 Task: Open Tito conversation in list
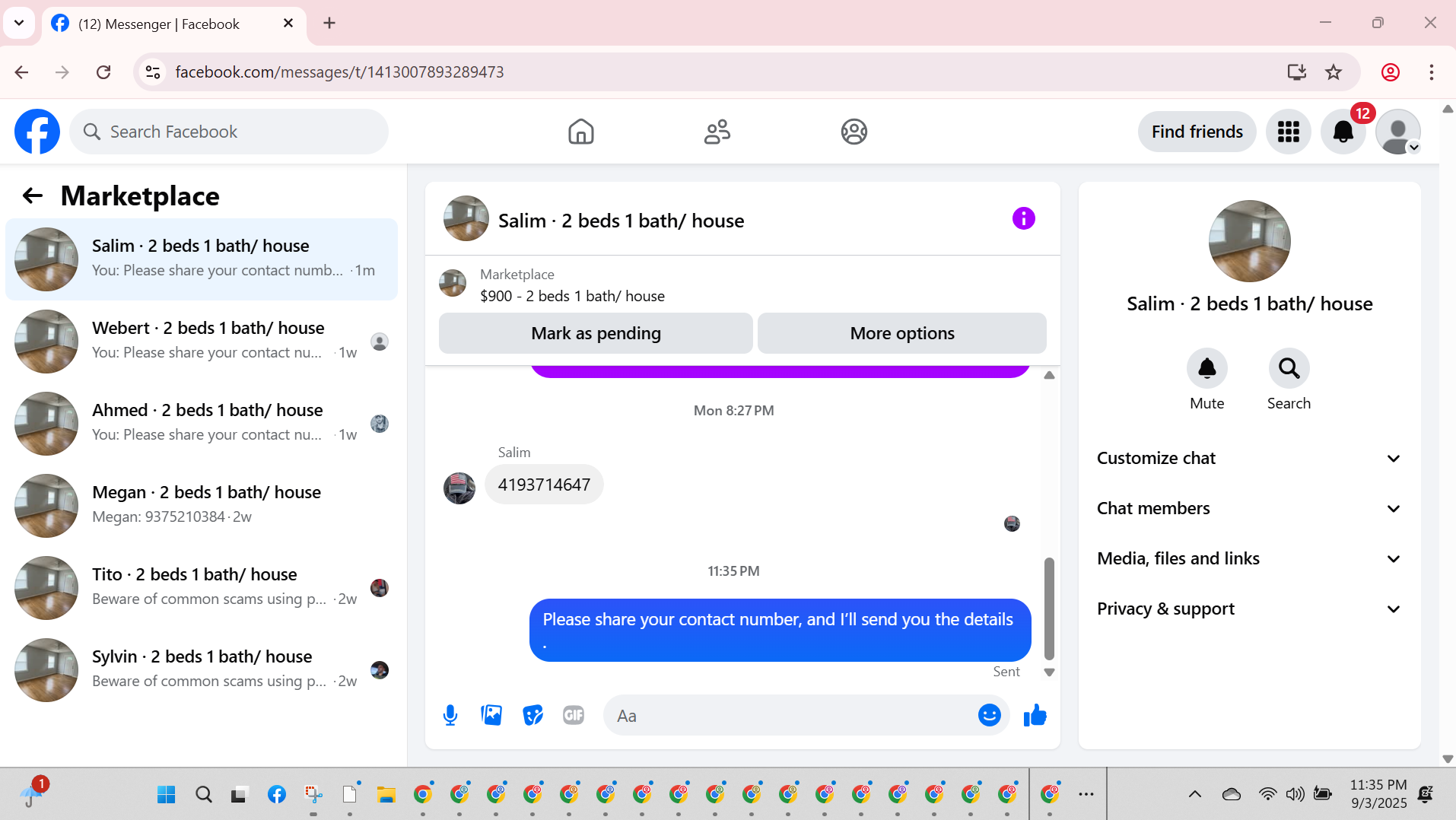pyautogui.click(x=202, y=587)
